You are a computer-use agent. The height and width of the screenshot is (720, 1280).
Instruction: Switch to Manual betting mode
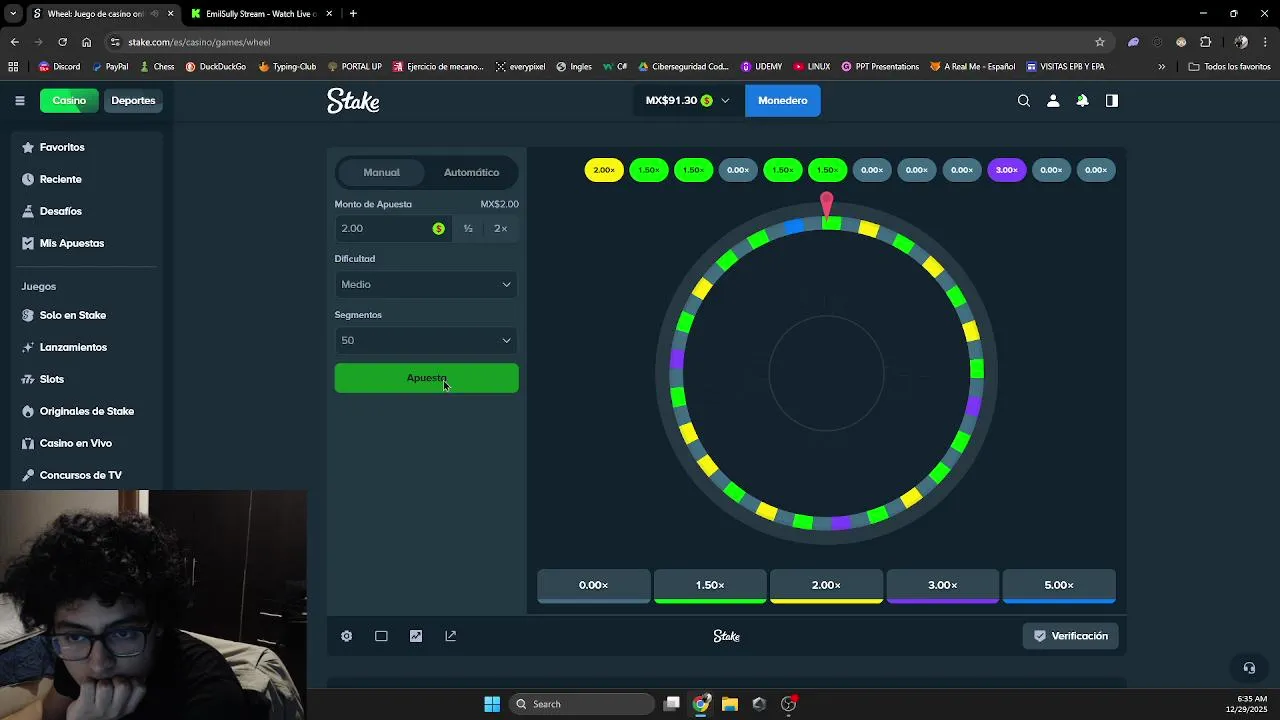(381, 172)
